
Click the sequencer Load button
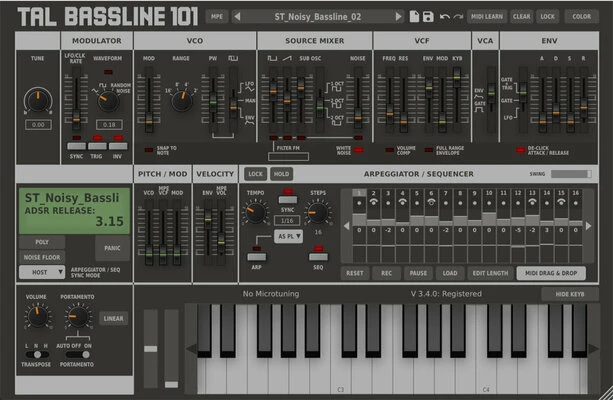point(450,273)
